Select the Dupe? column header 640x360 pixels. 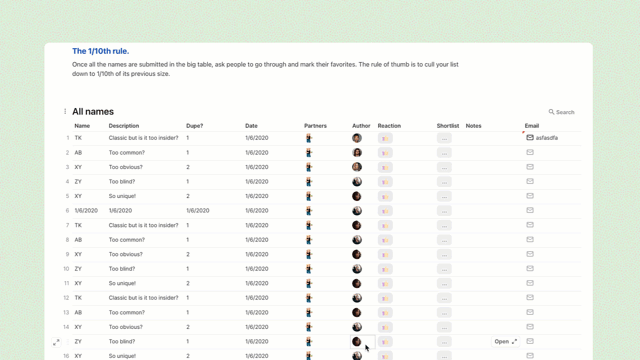tap(194, 126)
